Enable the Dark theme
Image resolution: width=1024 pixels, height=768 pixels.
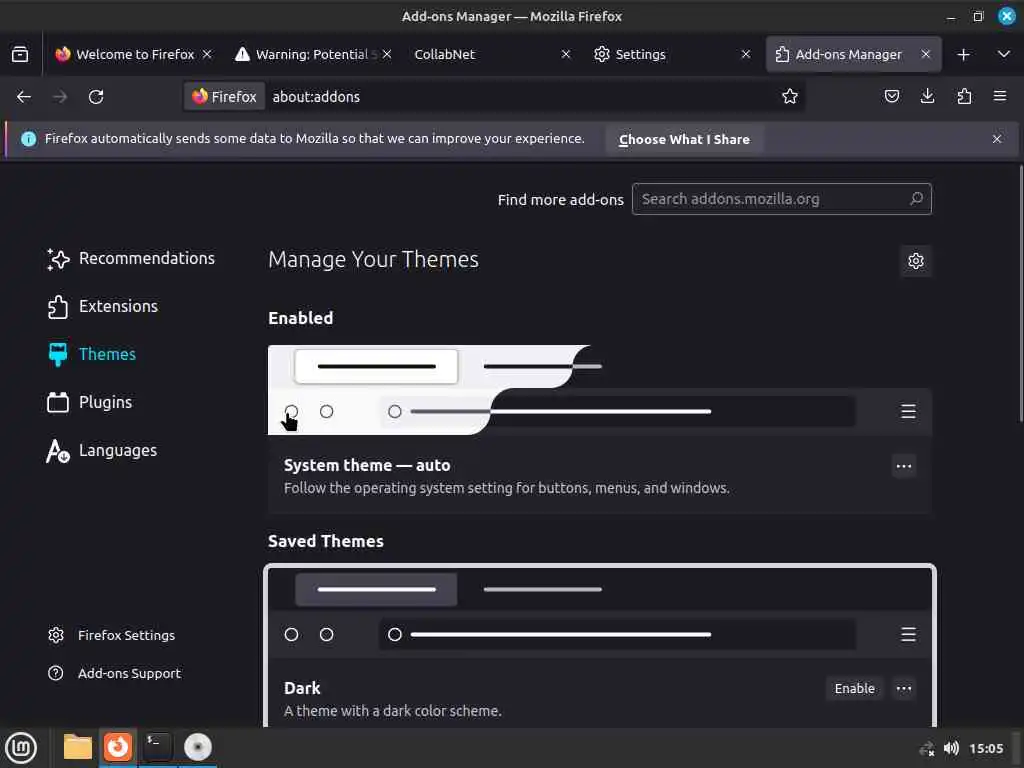[854, 688]
